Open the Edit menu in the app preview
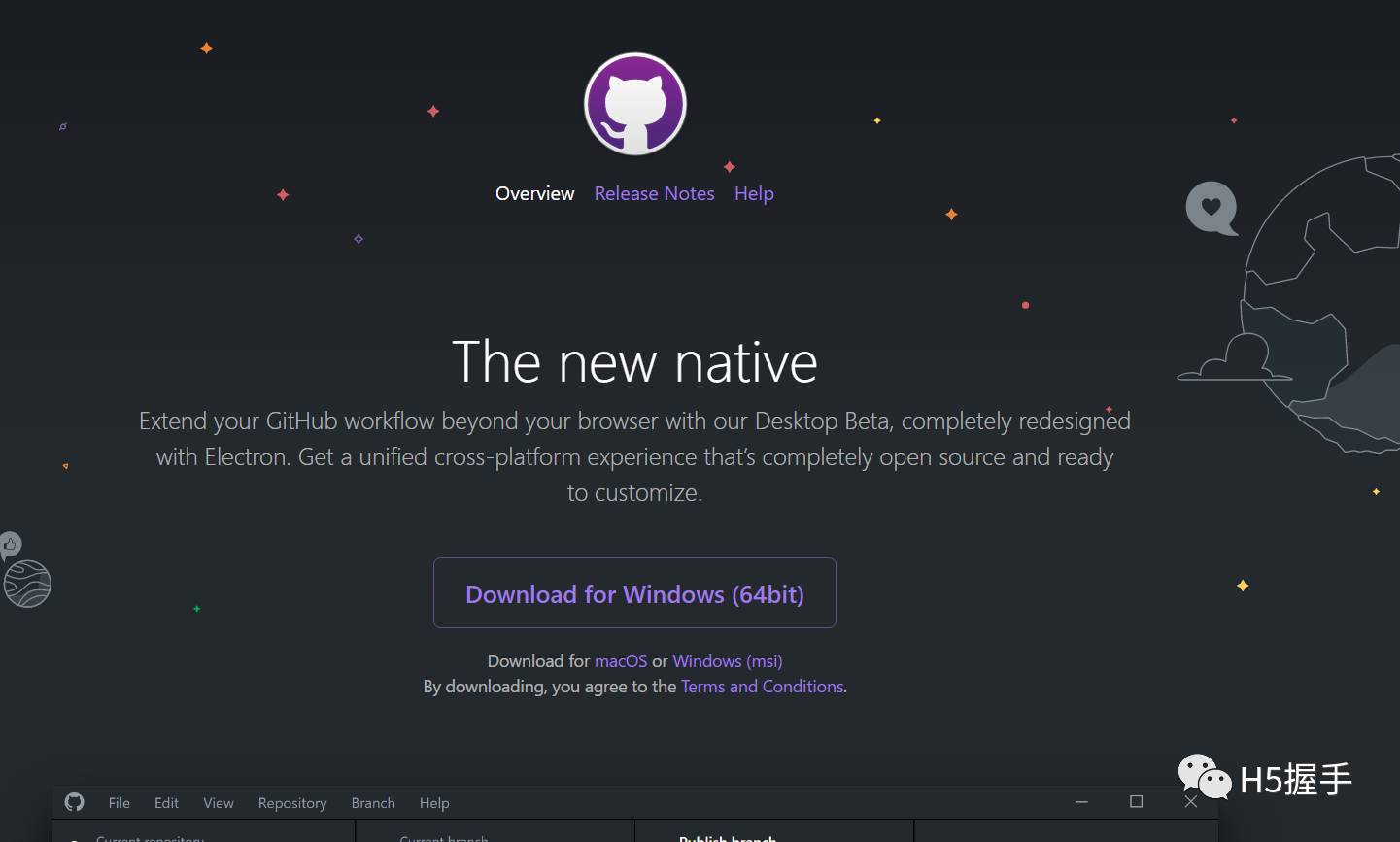The image size is (1400, 842). (166, 803)
